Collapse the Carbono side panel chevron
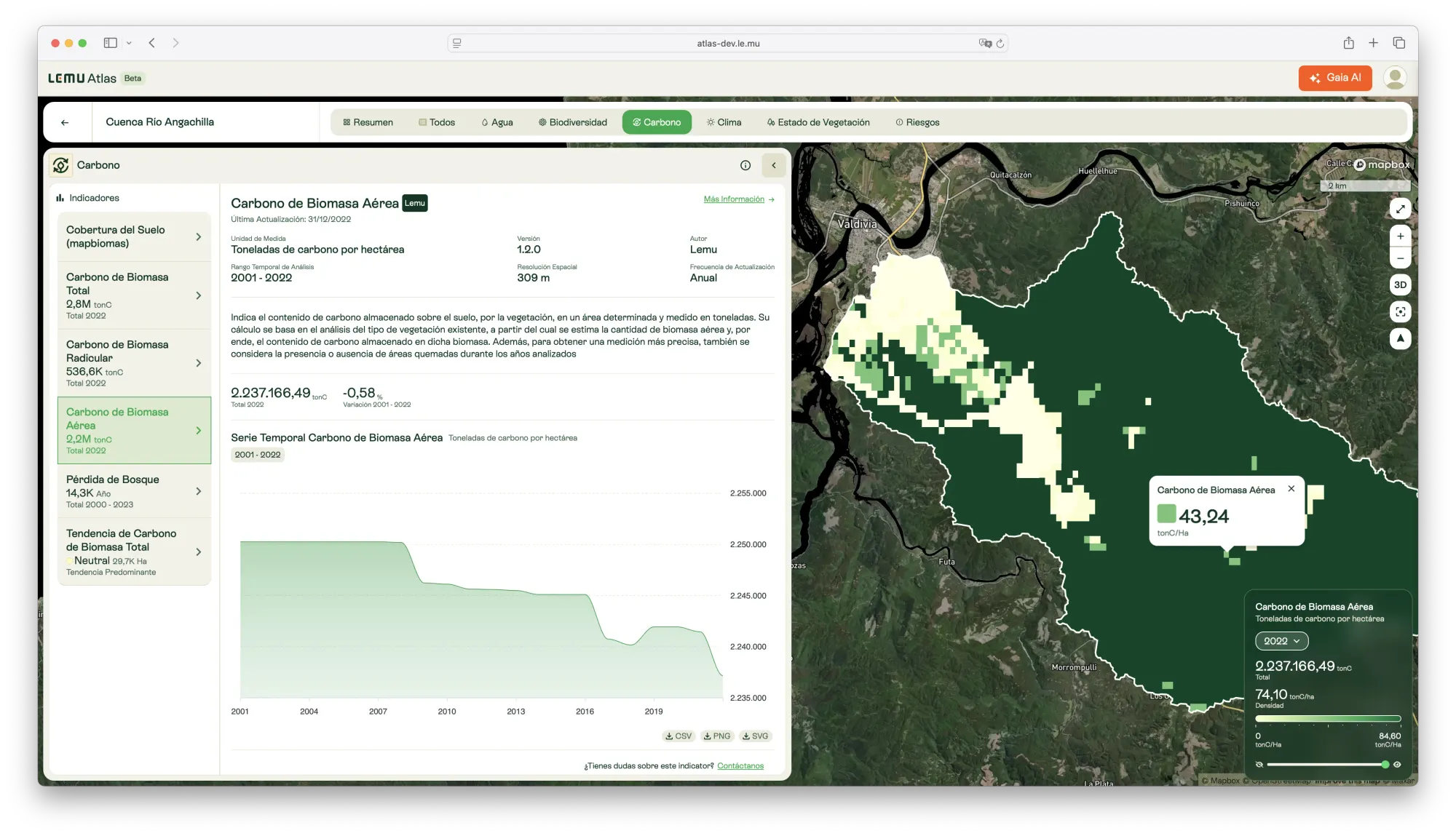 pos(773,165)
